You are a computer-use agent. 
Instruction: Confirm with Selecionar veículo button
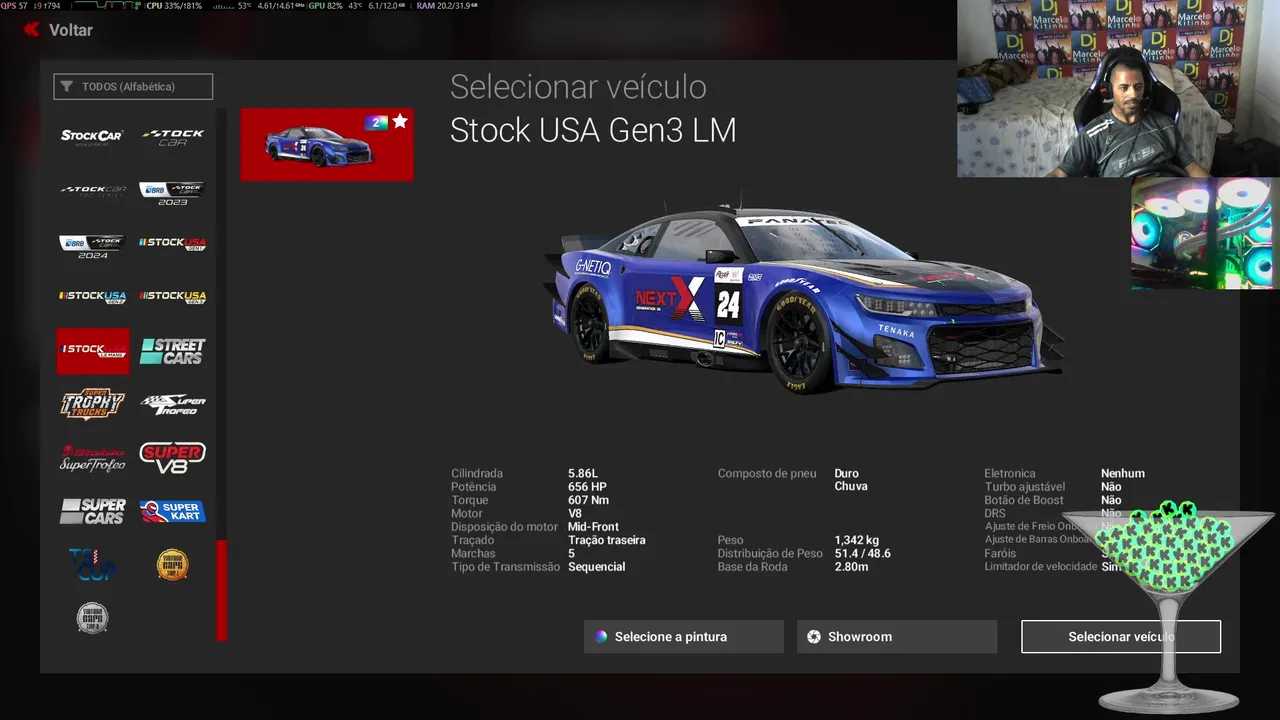[x=1121, y=637]
